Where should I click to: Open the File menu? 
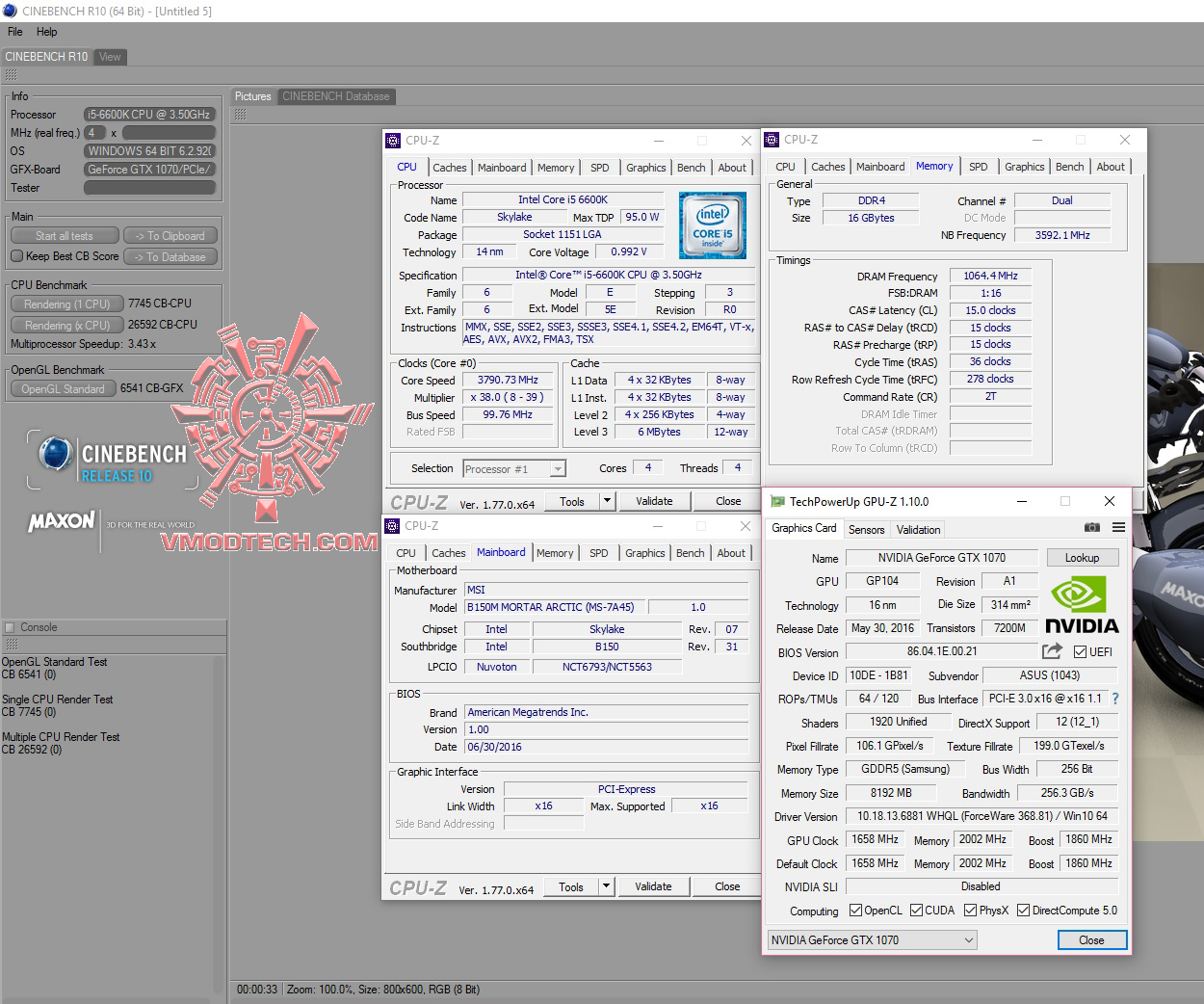pyautogui.click(x=15, y=32)
